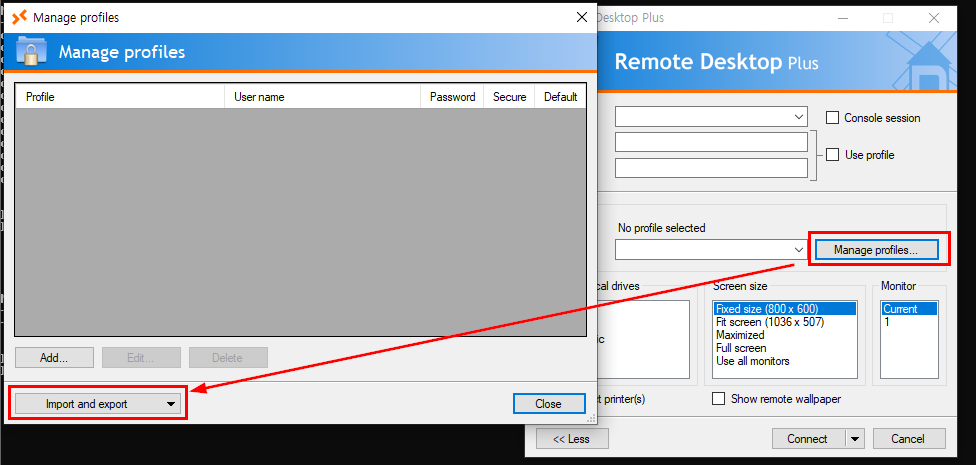The height and width of the screenshot is (465, 976).
Task: Select monitor 1 in the Monitor list
Action: click(x=909, y=322)
